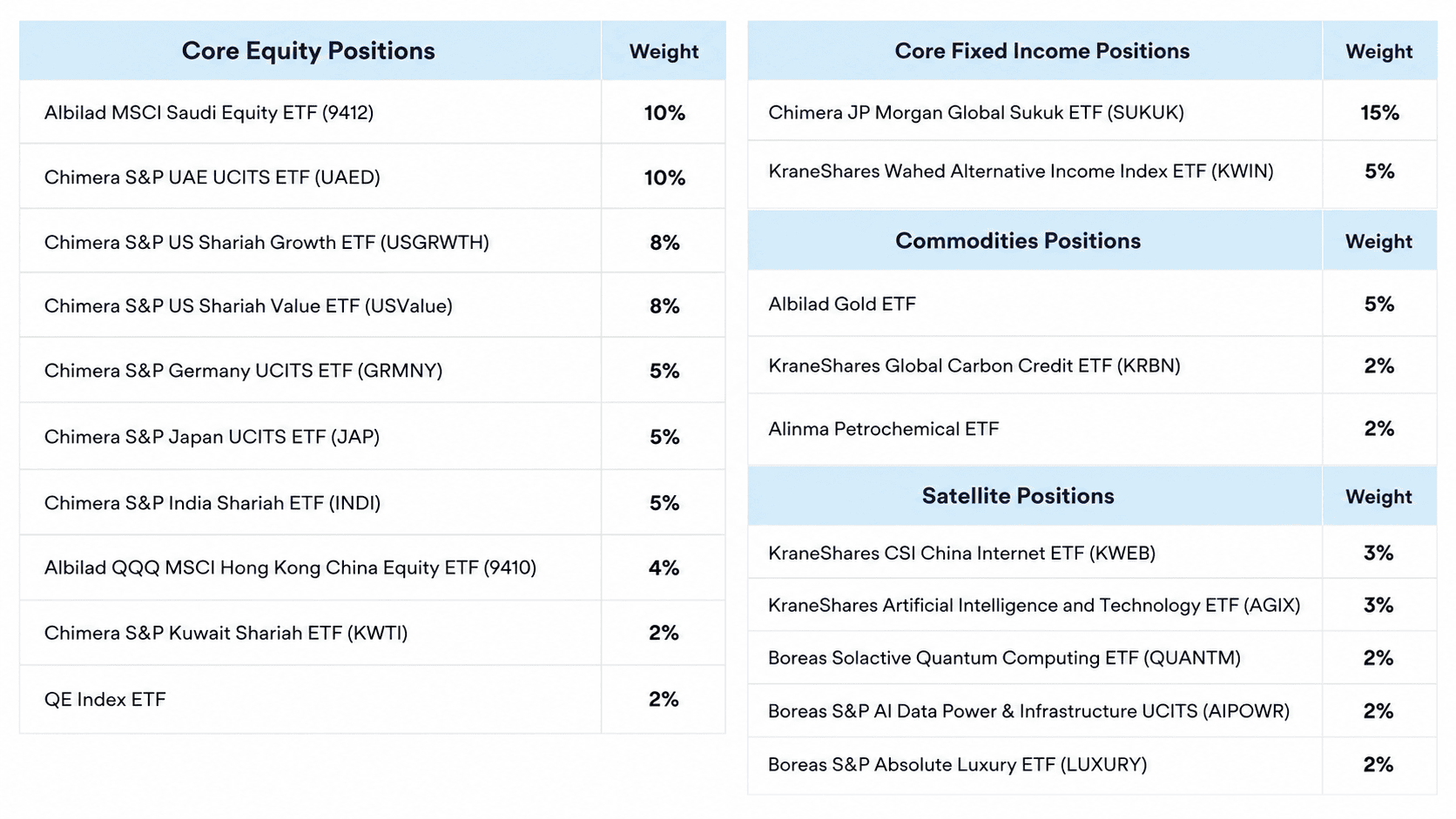Screen dimensions: 1456x819
Task: Select KraneShares Global Carbon Credit ETF (KRBN)
Action: (x=974, y=366)
